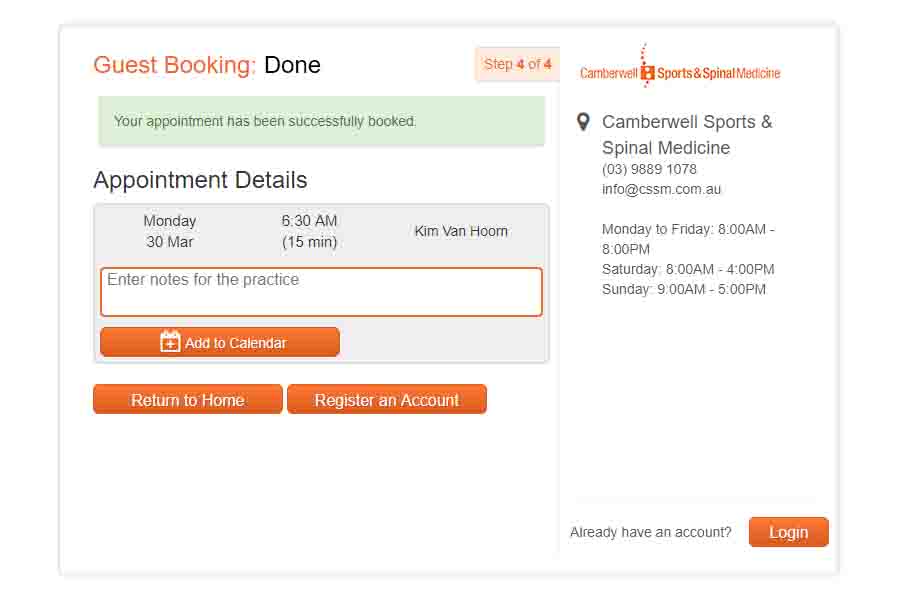This screenshot has width=900, height=600.
Task: Click the phone number (03) 9889 1078
Action: pos(649,169)
